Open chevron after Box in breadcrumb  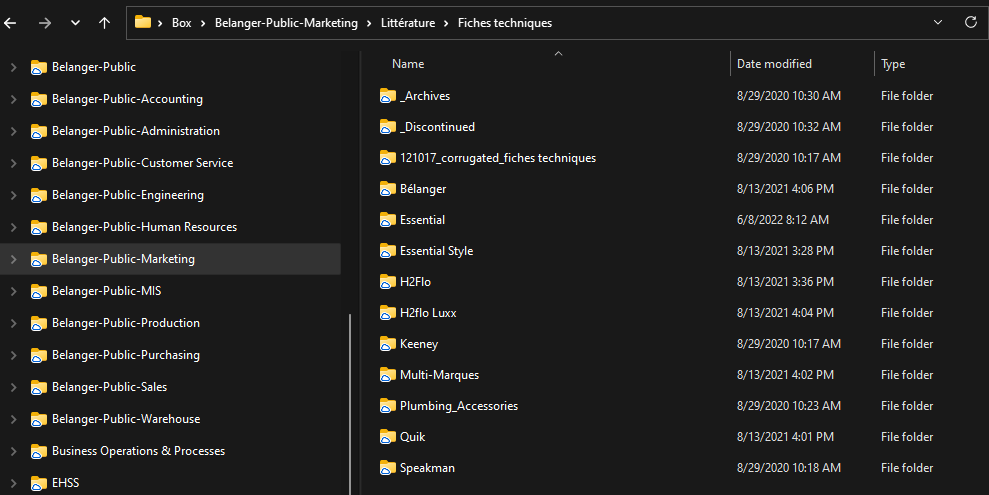coord(203,23)
